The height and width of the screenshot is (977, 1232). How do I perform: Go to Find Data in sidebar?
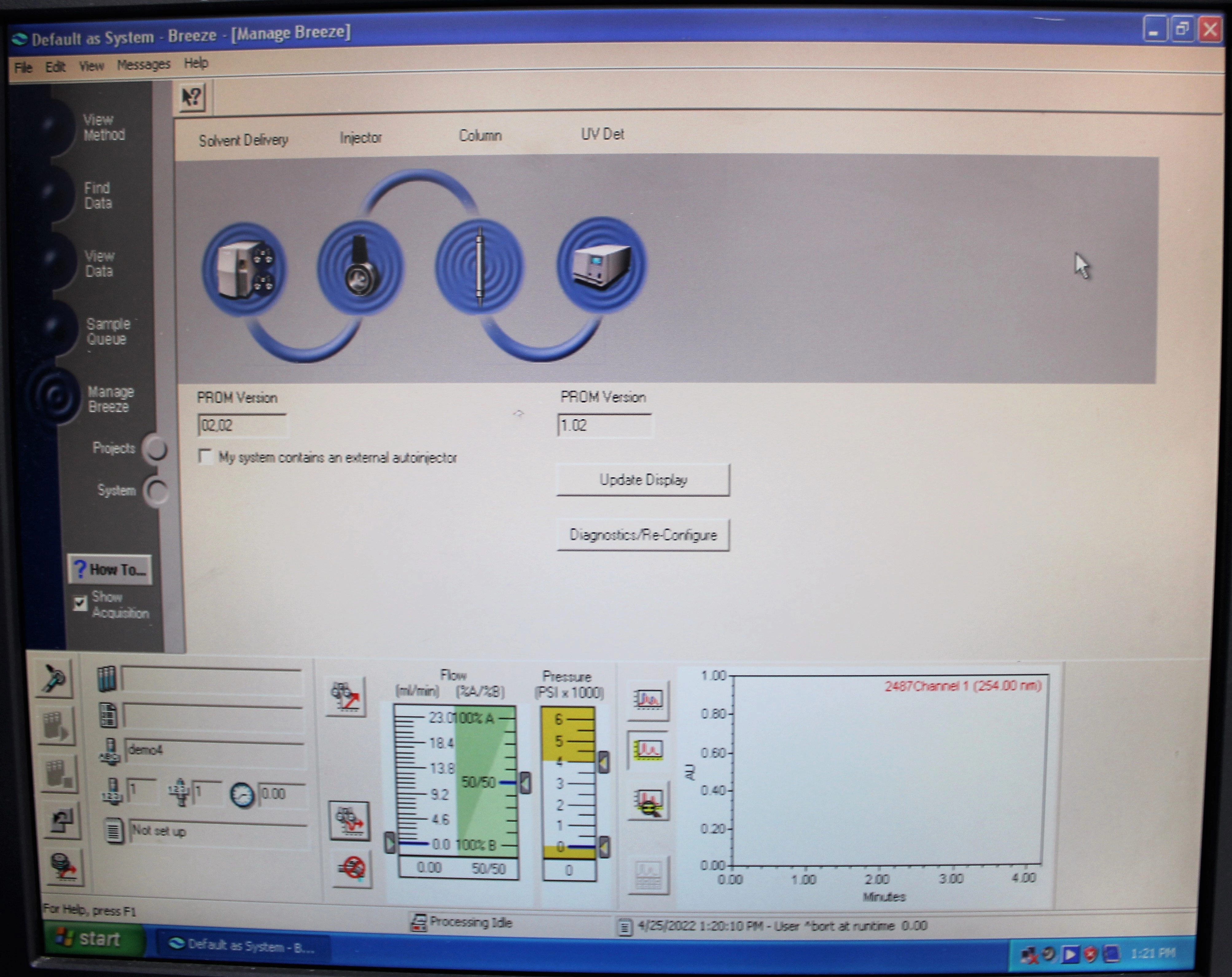98,196
